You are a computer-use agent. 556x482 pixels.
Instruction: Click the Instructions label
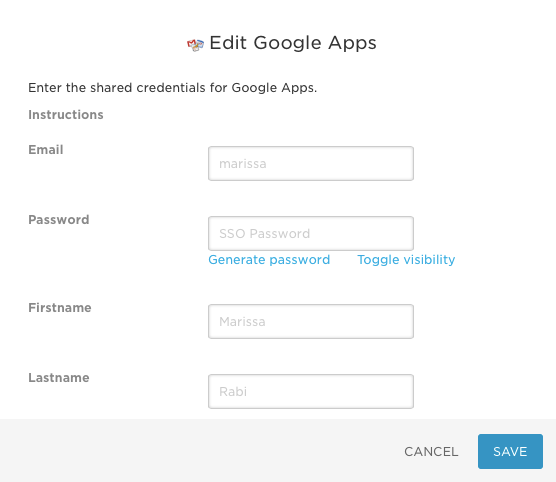66,115
